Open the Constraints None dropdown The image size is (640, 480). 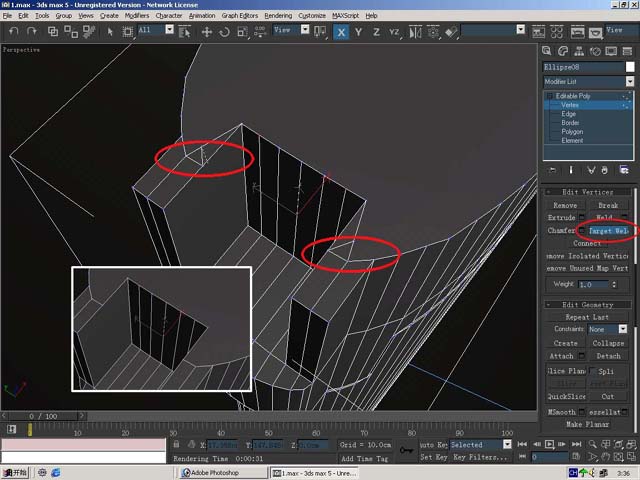622,329
